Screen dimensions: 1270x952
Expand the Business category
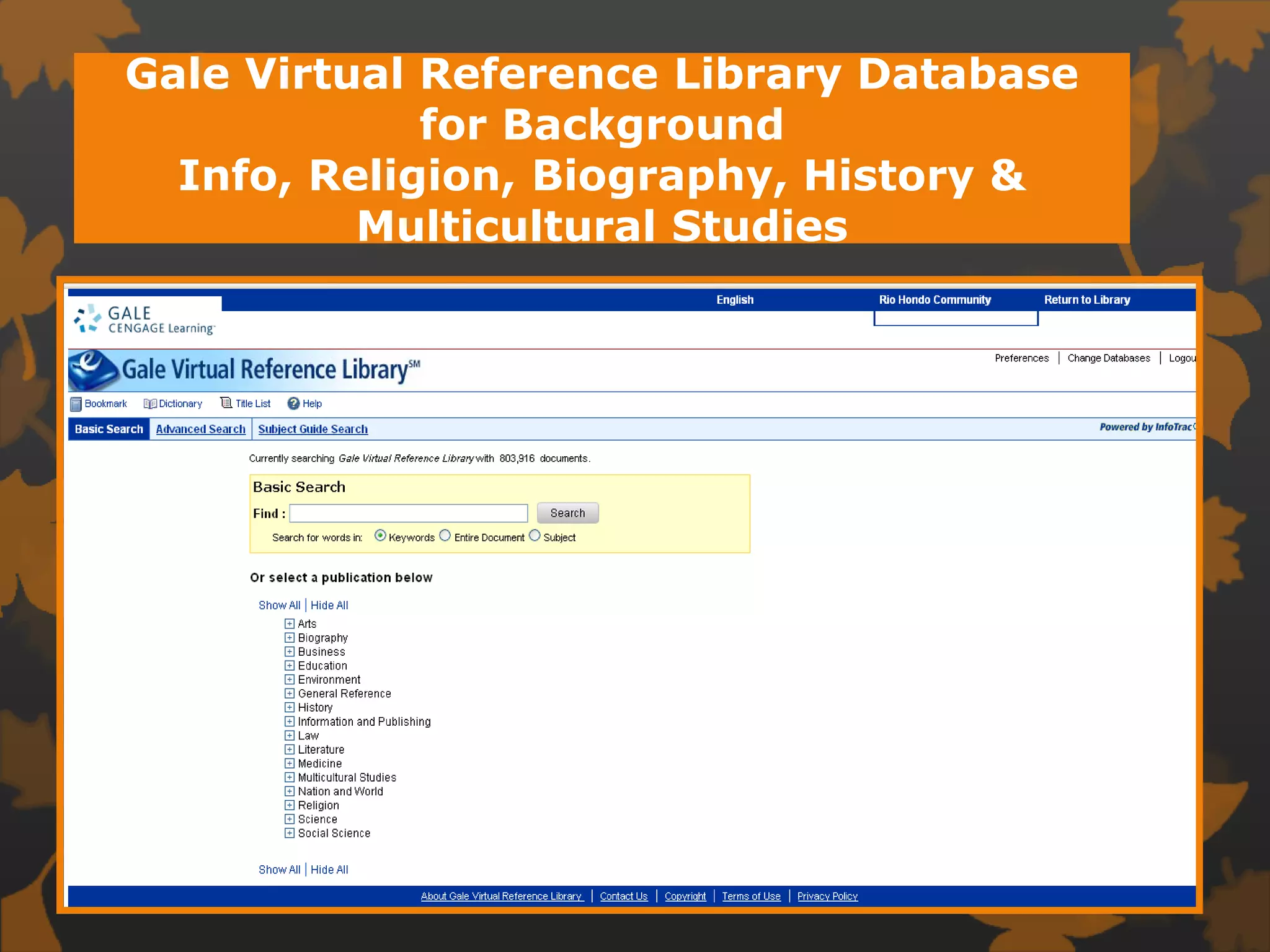[x=290, y=651]
